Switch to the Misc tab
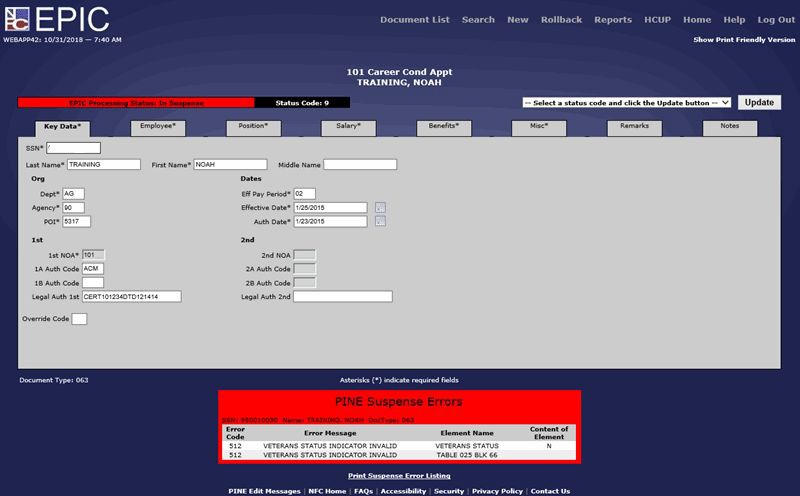Screen dimensions: 800x496 [x=539, y=128]
